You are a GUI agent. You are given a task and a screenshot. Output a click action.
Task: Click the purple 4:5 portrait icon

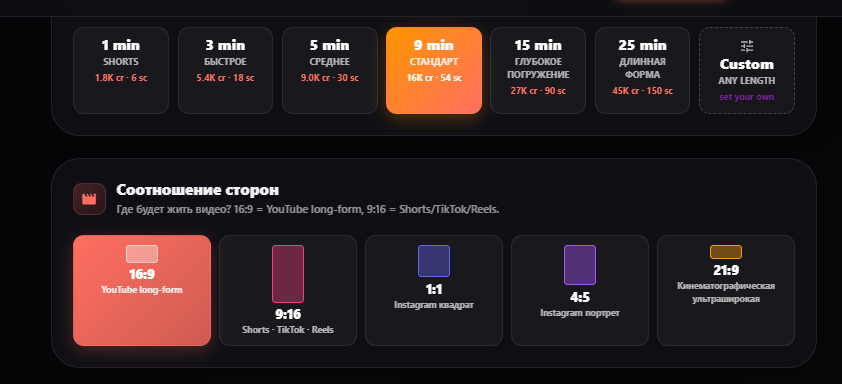pos(580,265)
